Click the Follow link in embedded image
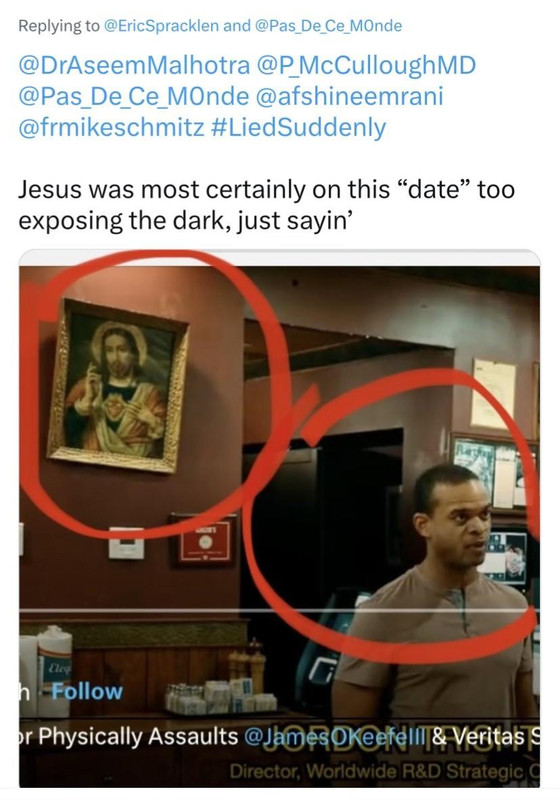 pyautogui.click(x=87, y=692)
